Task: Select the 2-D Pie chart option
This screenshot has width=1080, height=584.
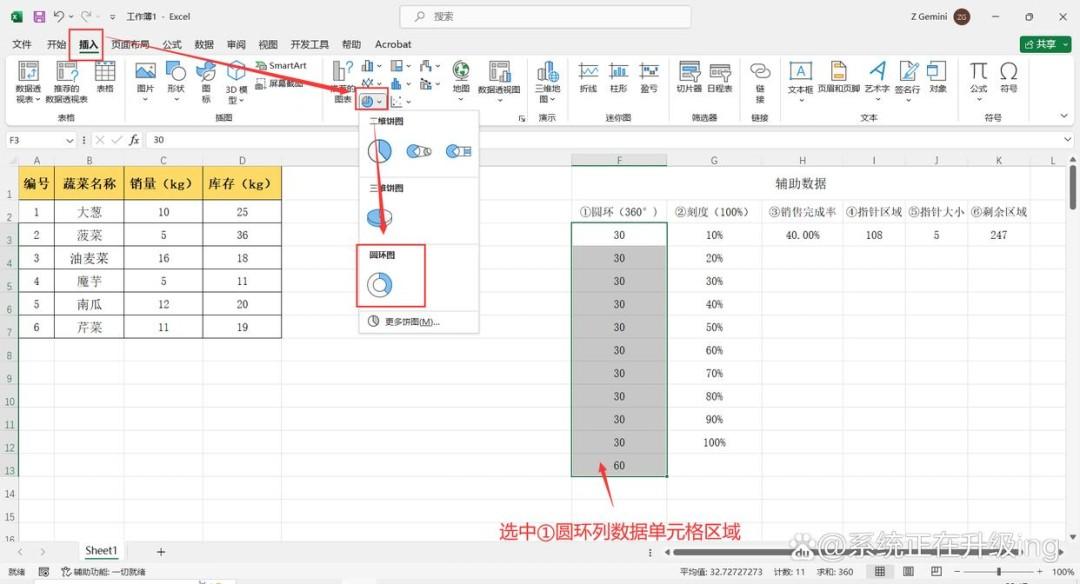Action: click(380, 151)
